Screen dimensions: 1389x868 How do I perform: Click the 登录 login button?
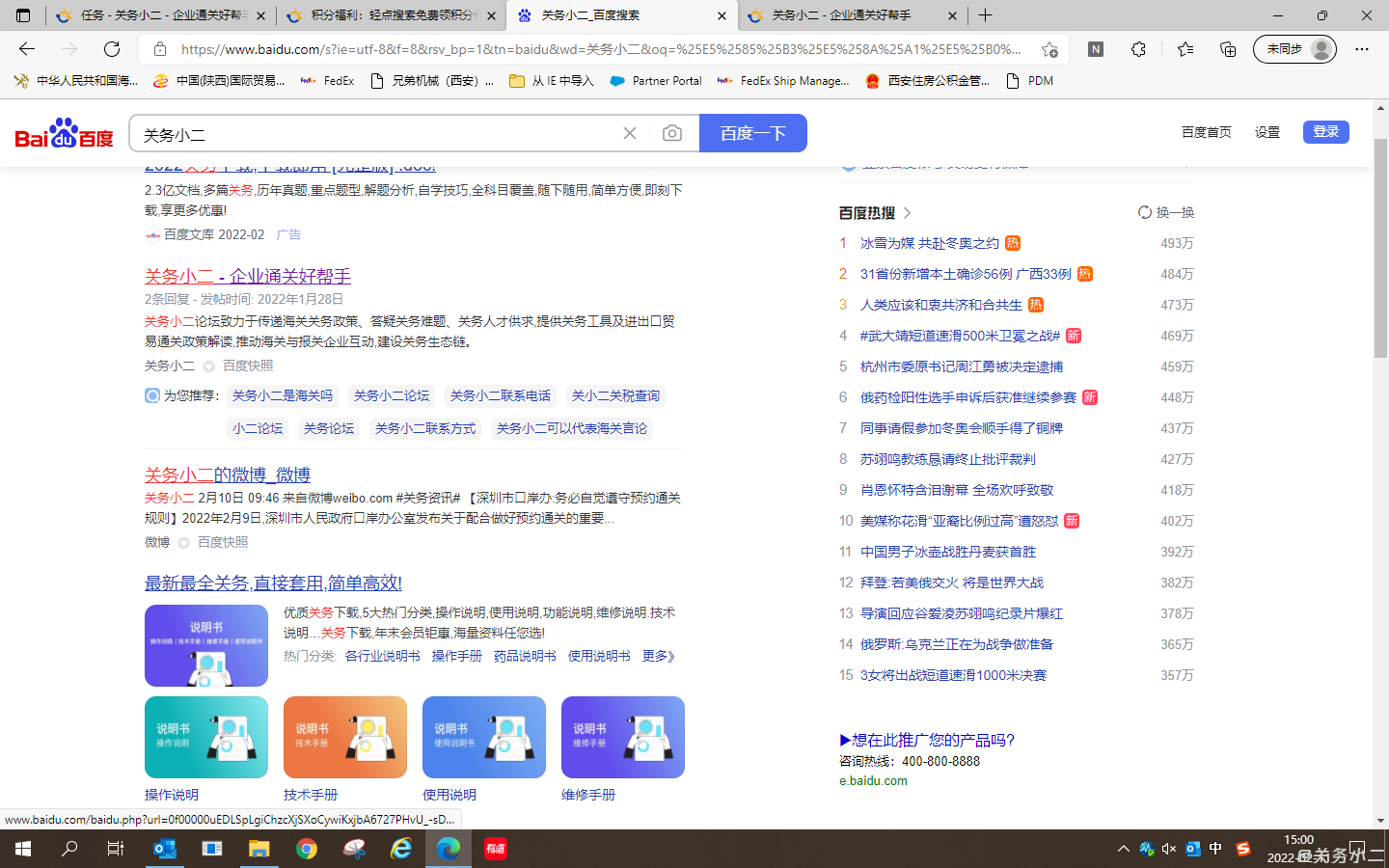click(1326, 132)
